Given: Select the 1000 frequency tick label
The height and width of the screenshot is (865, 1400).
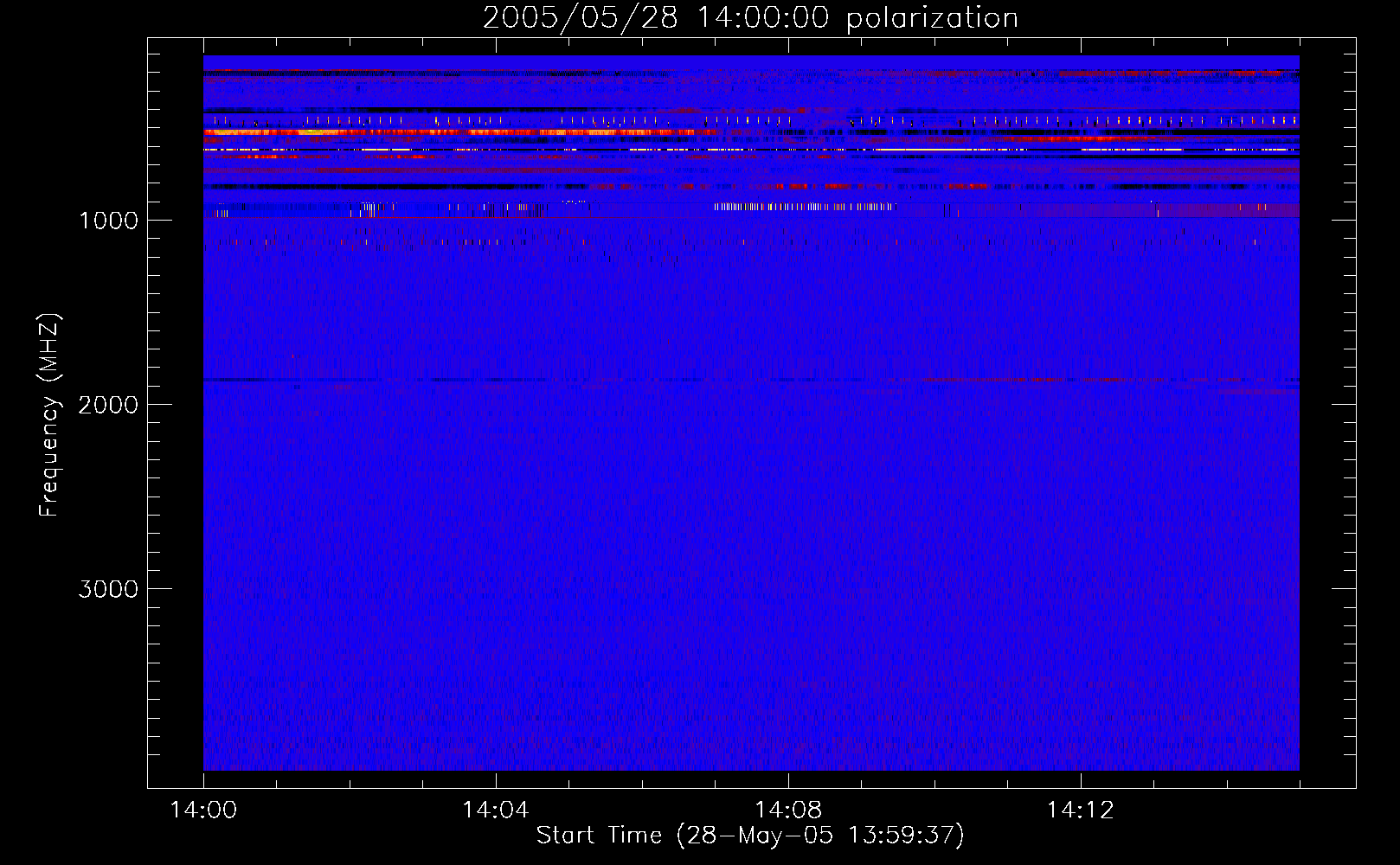Looking at the screenshot, I should point(108,221).
